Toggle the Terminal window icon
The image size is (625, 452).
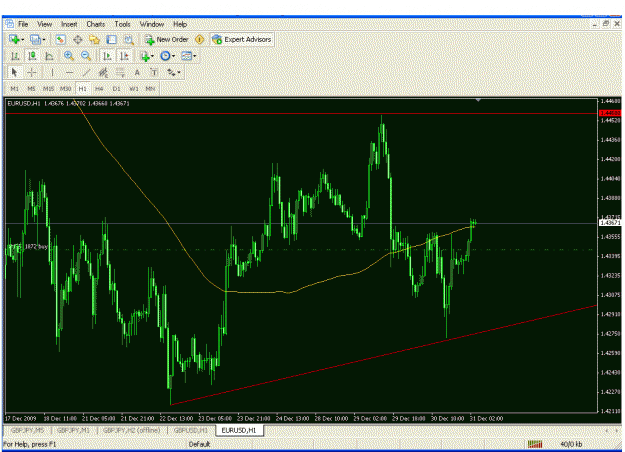pos(112,39)
